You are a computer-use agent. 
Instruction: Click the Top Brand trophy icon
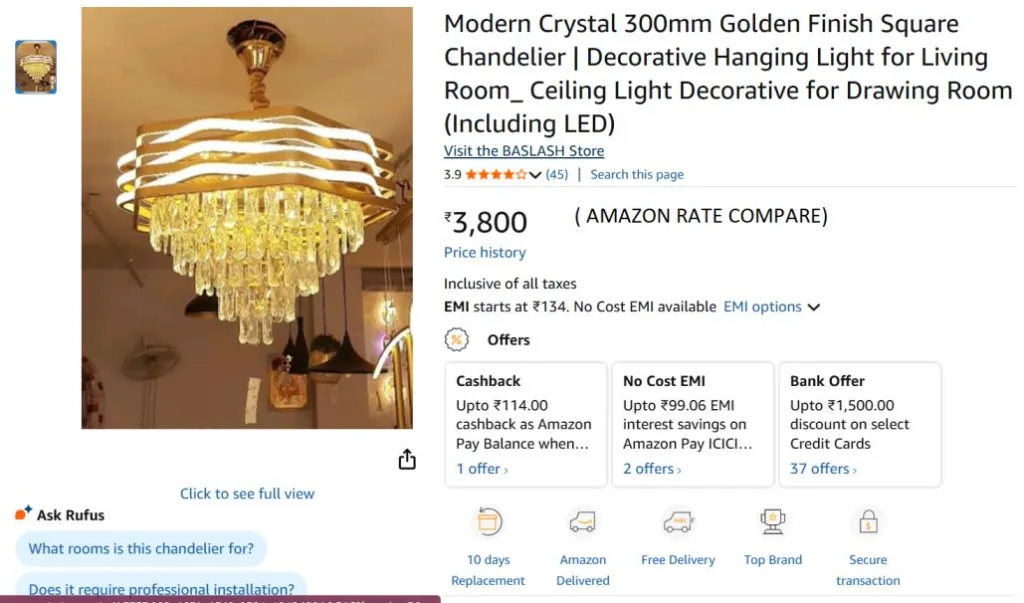pos(772,522)
